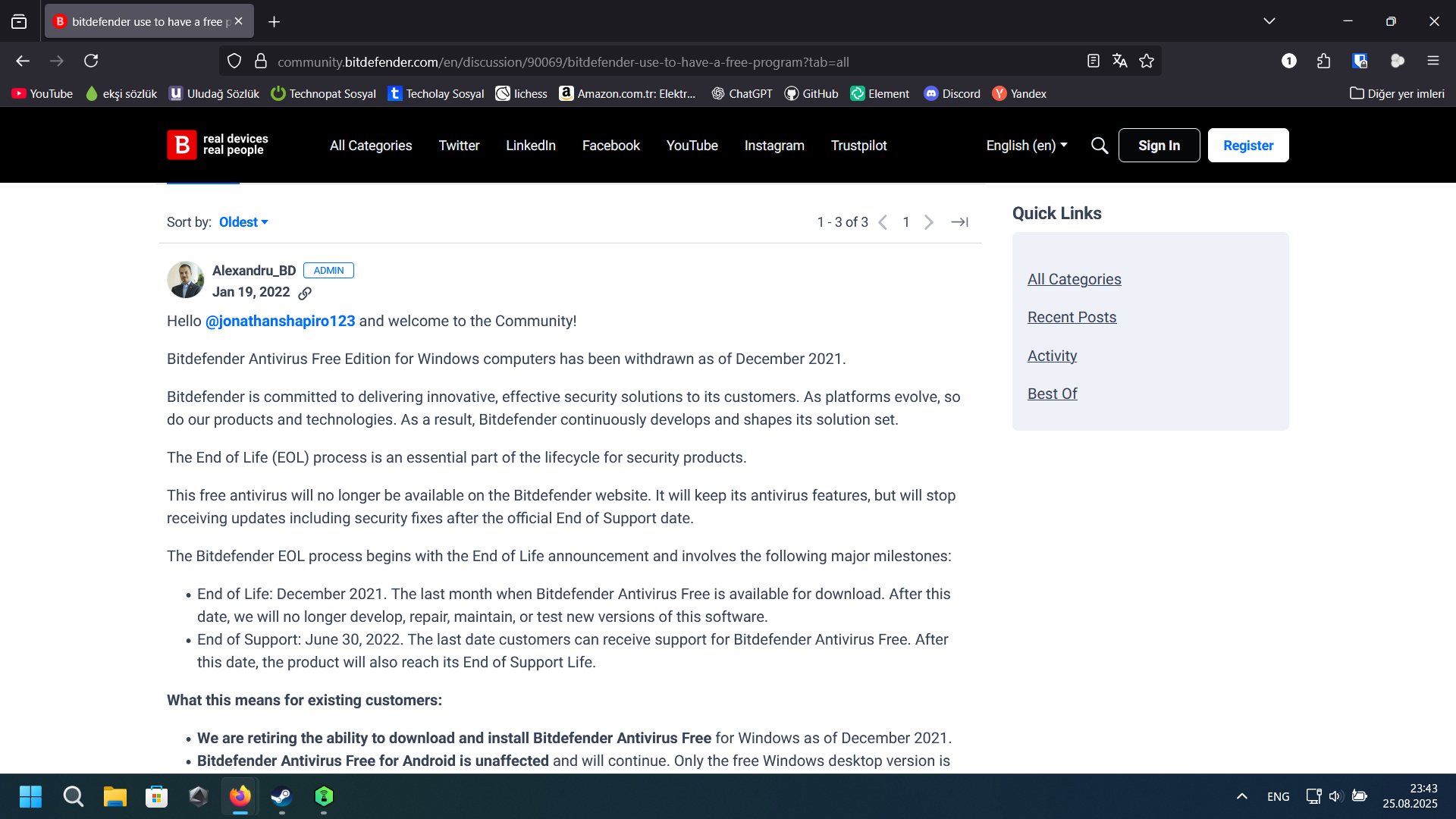Click the volume icon in system tray
The height and width of the screenshot is (819, 1456).
click(x=1336, y=796)
